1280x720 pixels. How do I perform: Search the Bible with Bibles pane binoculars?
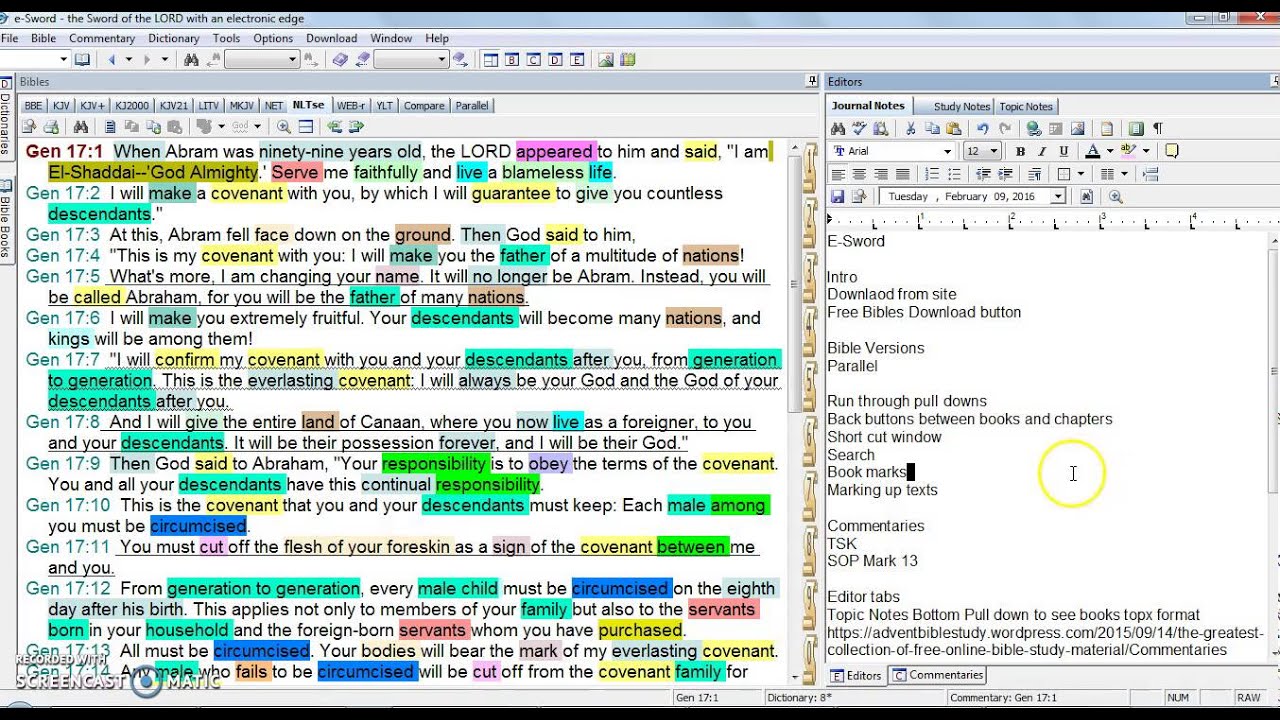click(x=80, y=127)
